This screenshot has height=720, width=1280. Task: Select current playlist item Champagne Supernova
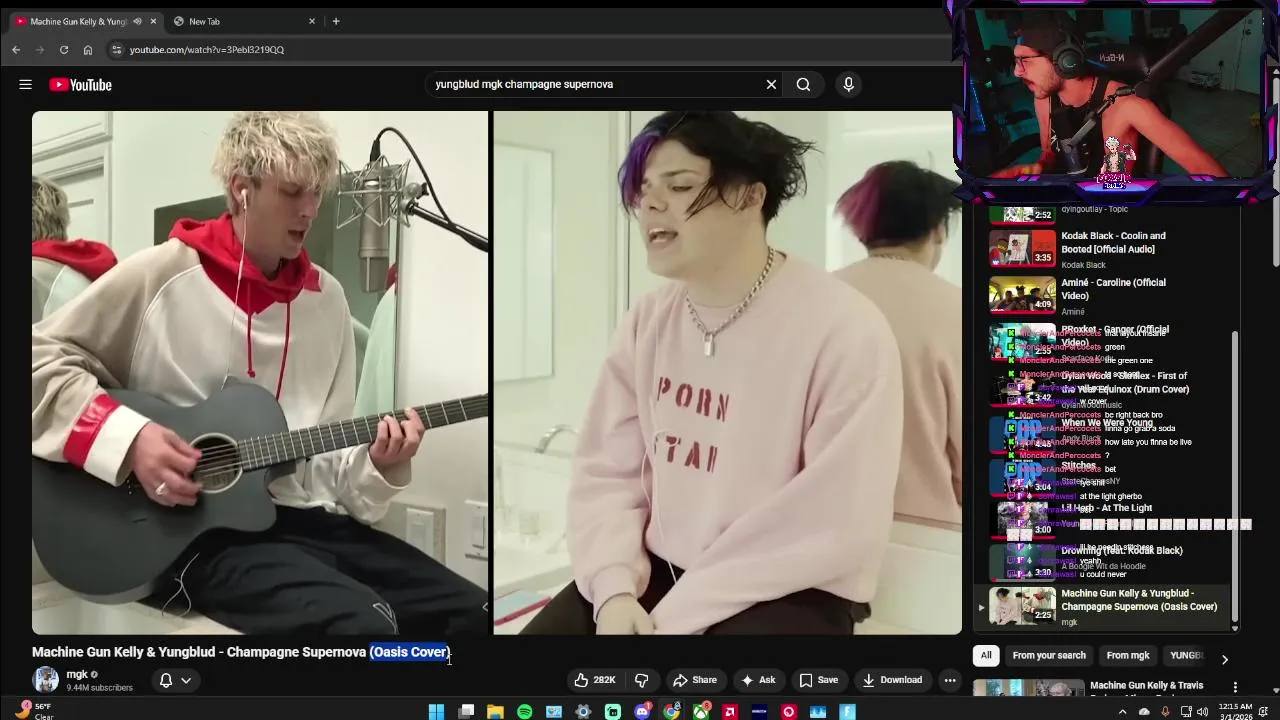point(1104,607)
